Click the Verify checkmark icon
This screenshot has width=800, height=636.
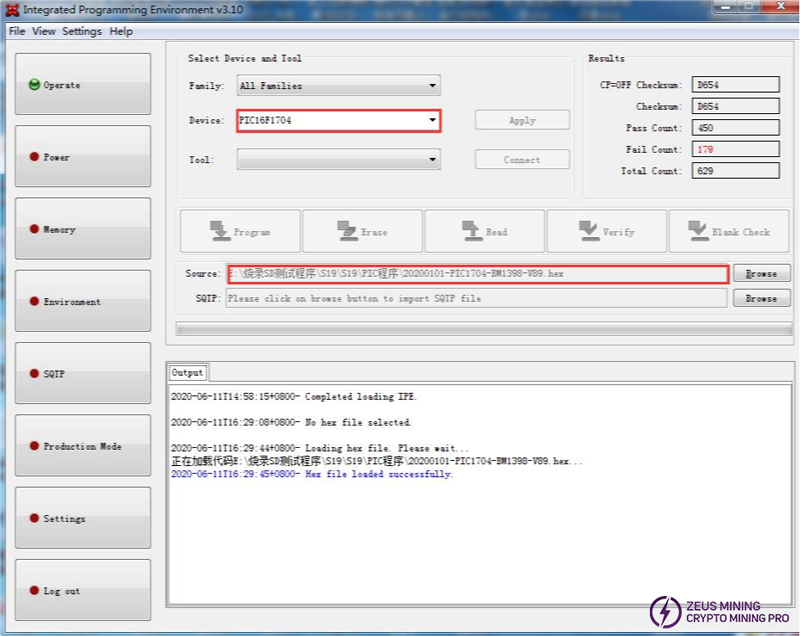point(588,231)
